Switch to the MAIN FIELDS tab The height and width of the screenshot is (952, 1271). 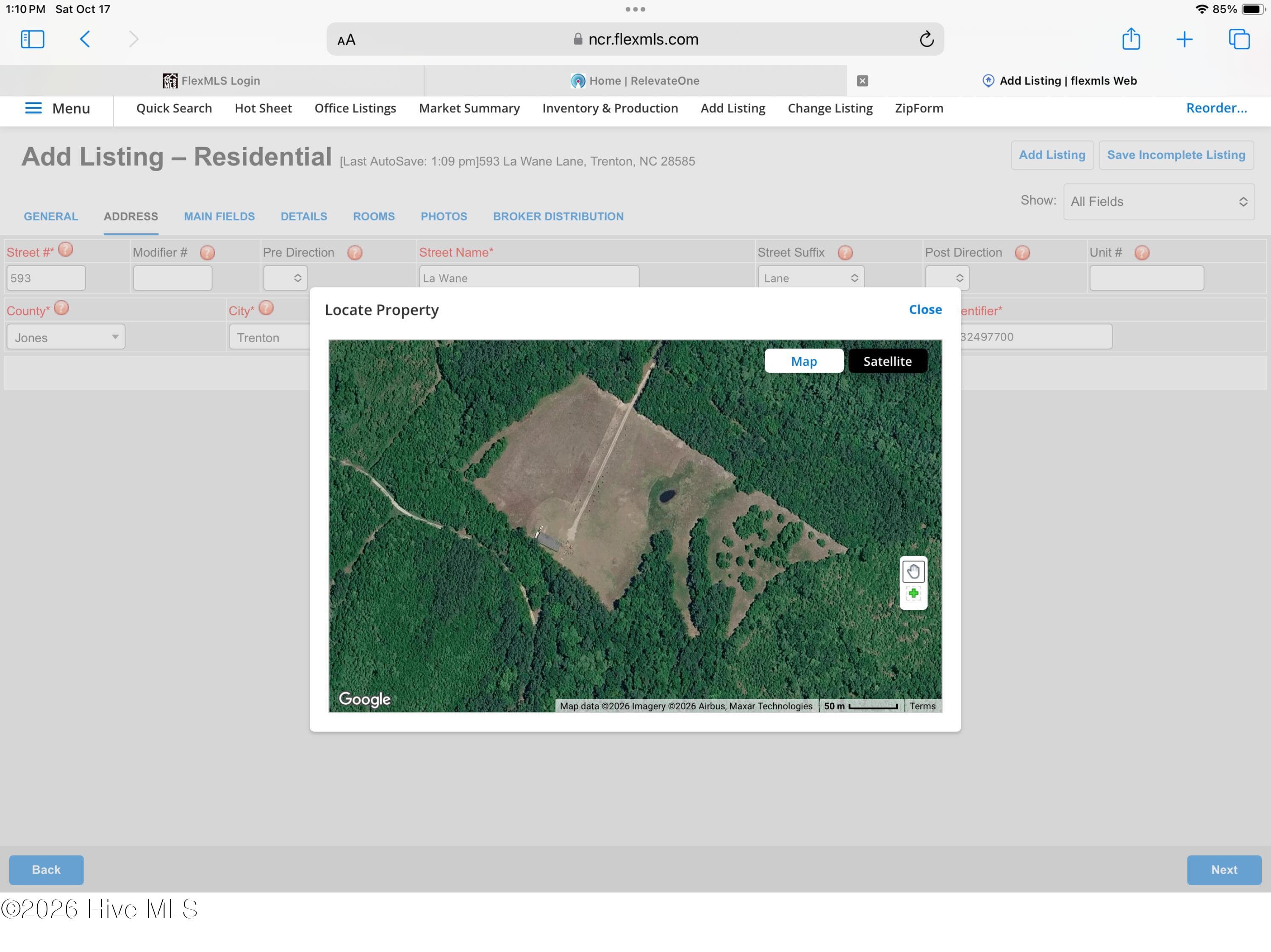pyautogui.click(x=219, y=216)
